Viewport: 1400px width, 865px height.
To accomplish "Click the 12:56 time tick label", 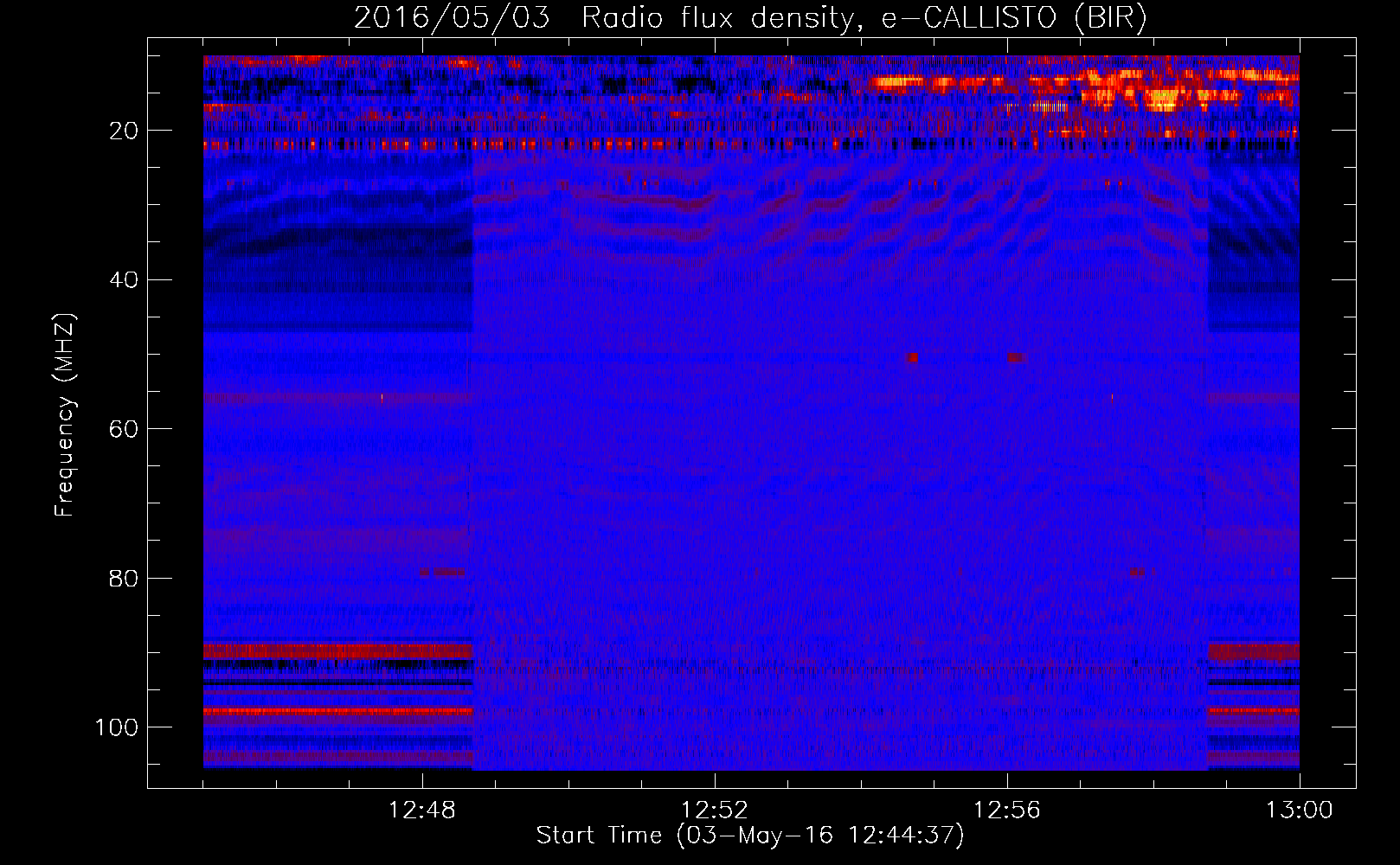I will coord(1007,811).
